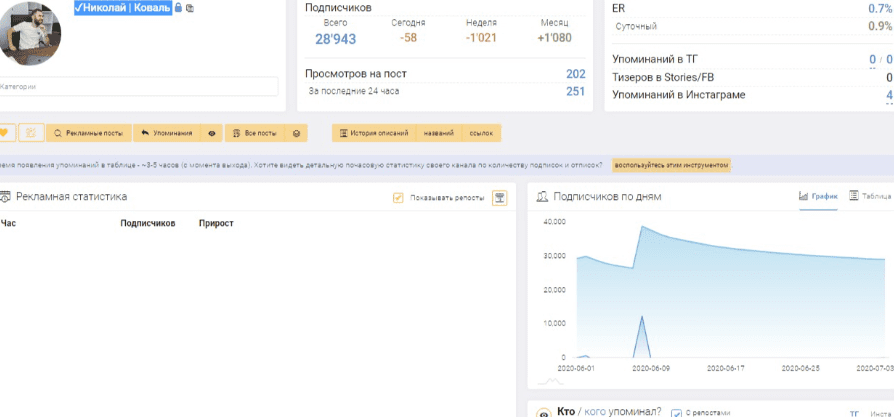Click Упоминаний в Инстаграме value 4
This screenshot has width=894, height=417.
pyautogui.click(x=889, y=95)
